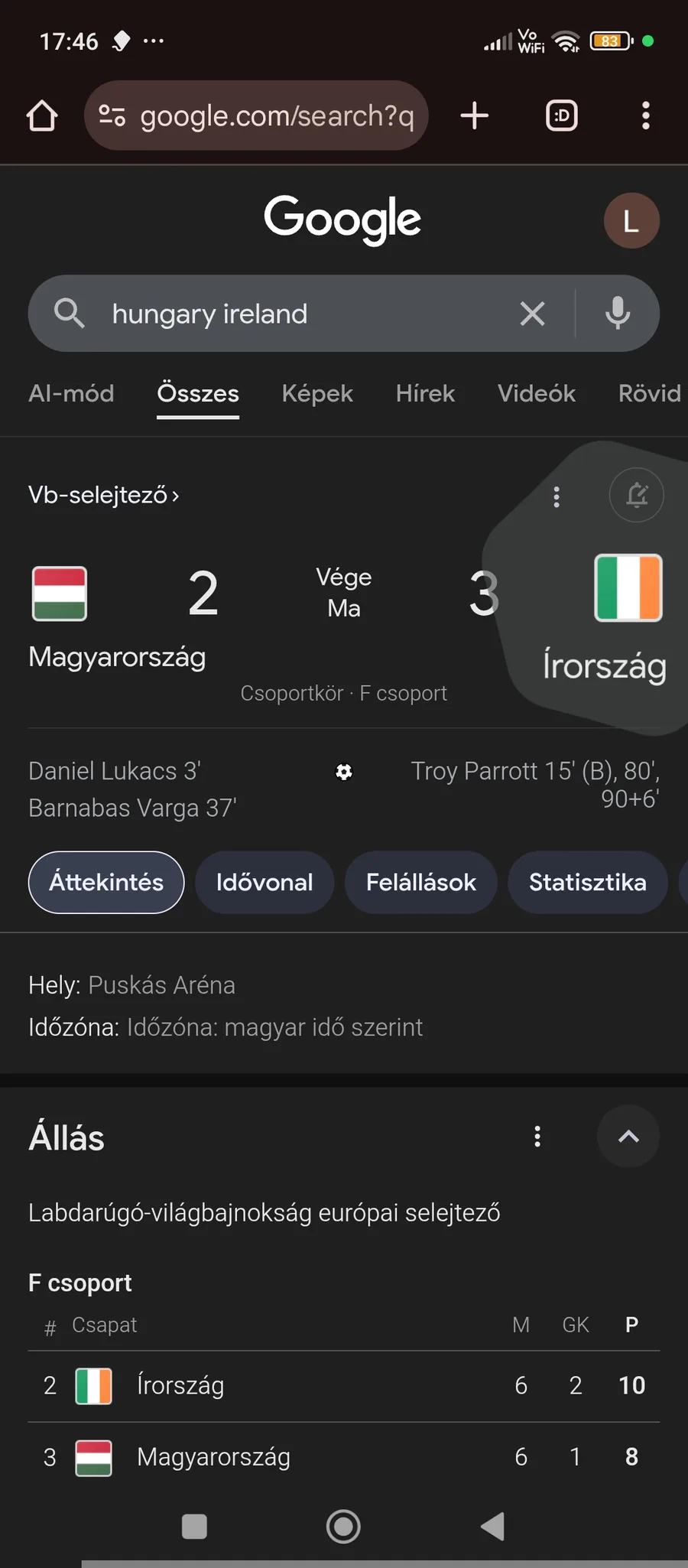Select Írország row in standings table
688x1568 pixels.
pos(344,1386)
